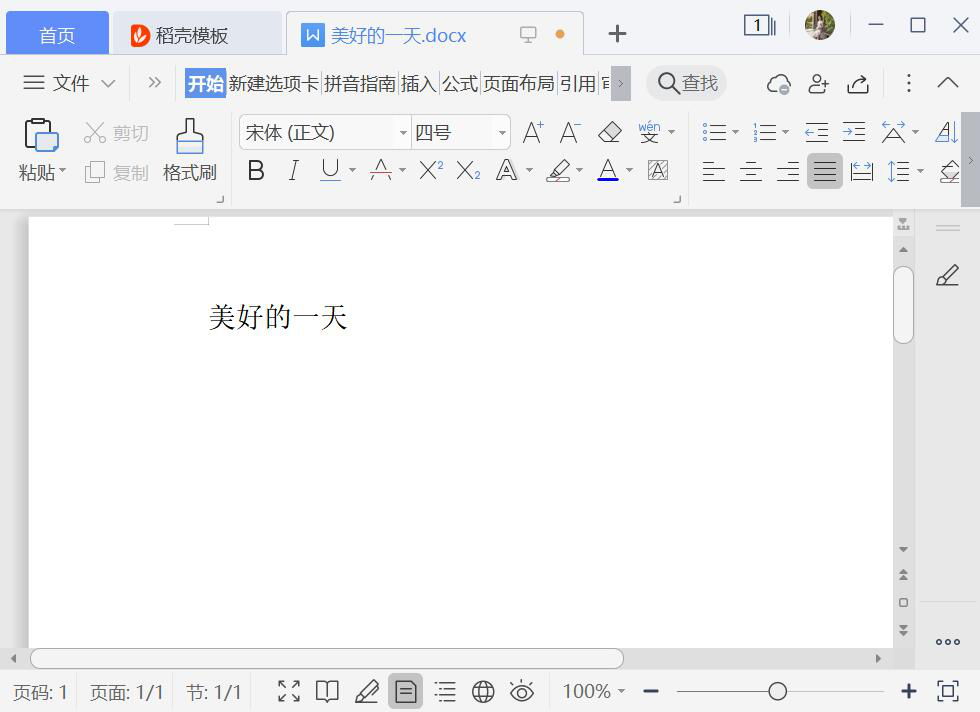The image size is (980, 712).
Task: Open the 拼音指南 tab
Action: pos(359,83)
